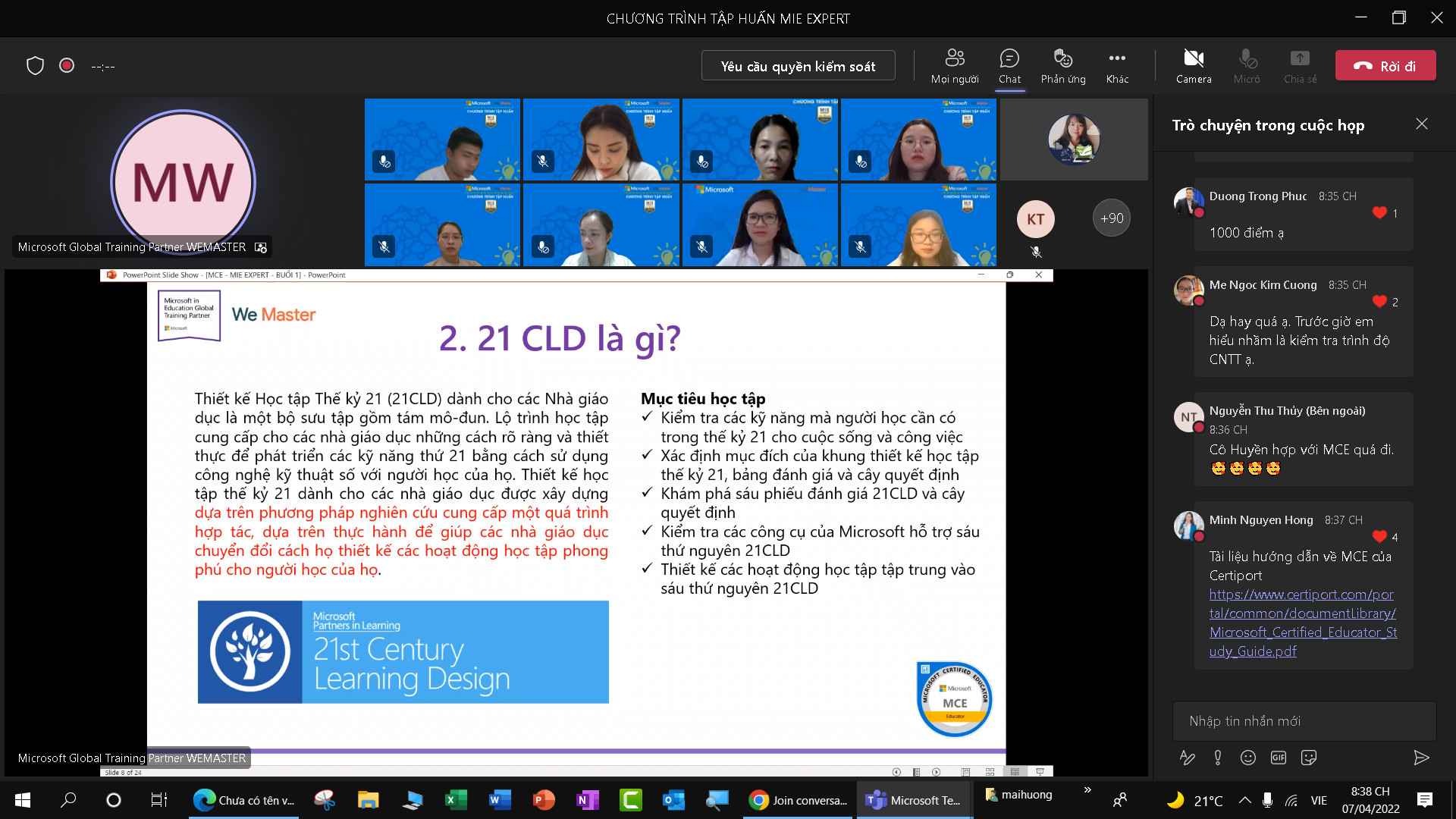This screenshot has width=1456, height=819.
Task: Click the Rời đi leave button
Action: click(1385, 66)
